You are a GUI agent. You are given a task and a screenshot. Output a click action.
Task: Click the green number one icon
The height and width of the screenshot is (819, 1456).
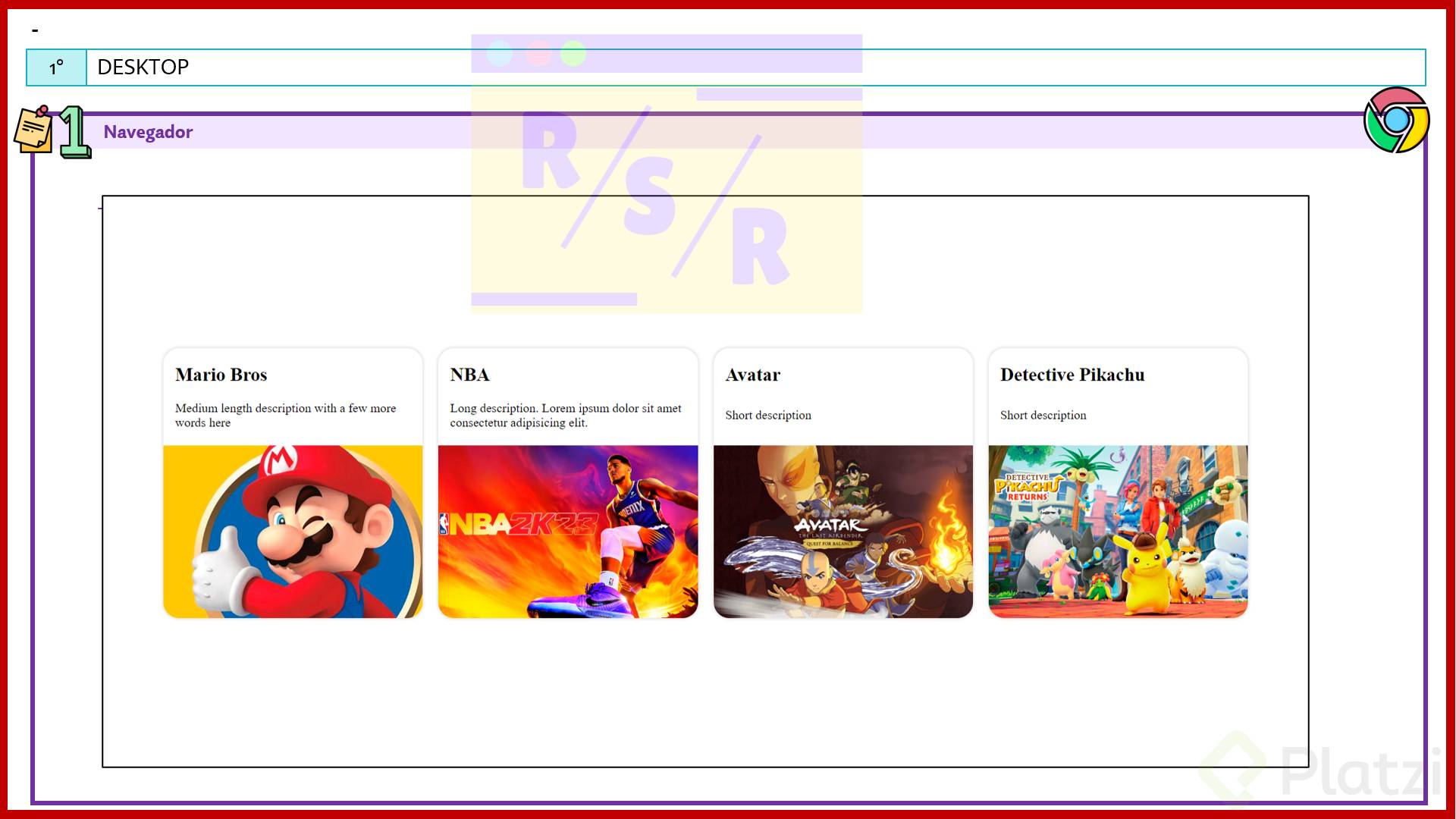74,132
